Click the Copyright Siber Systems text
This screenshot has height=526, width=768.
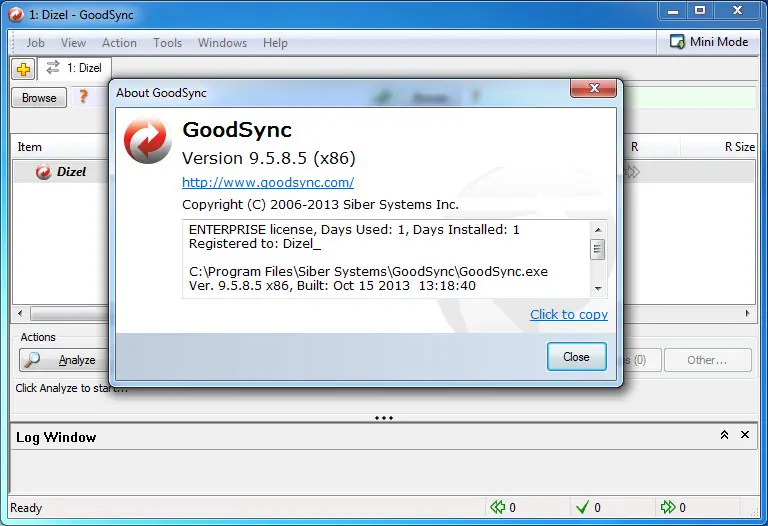(x=320, y=204)
